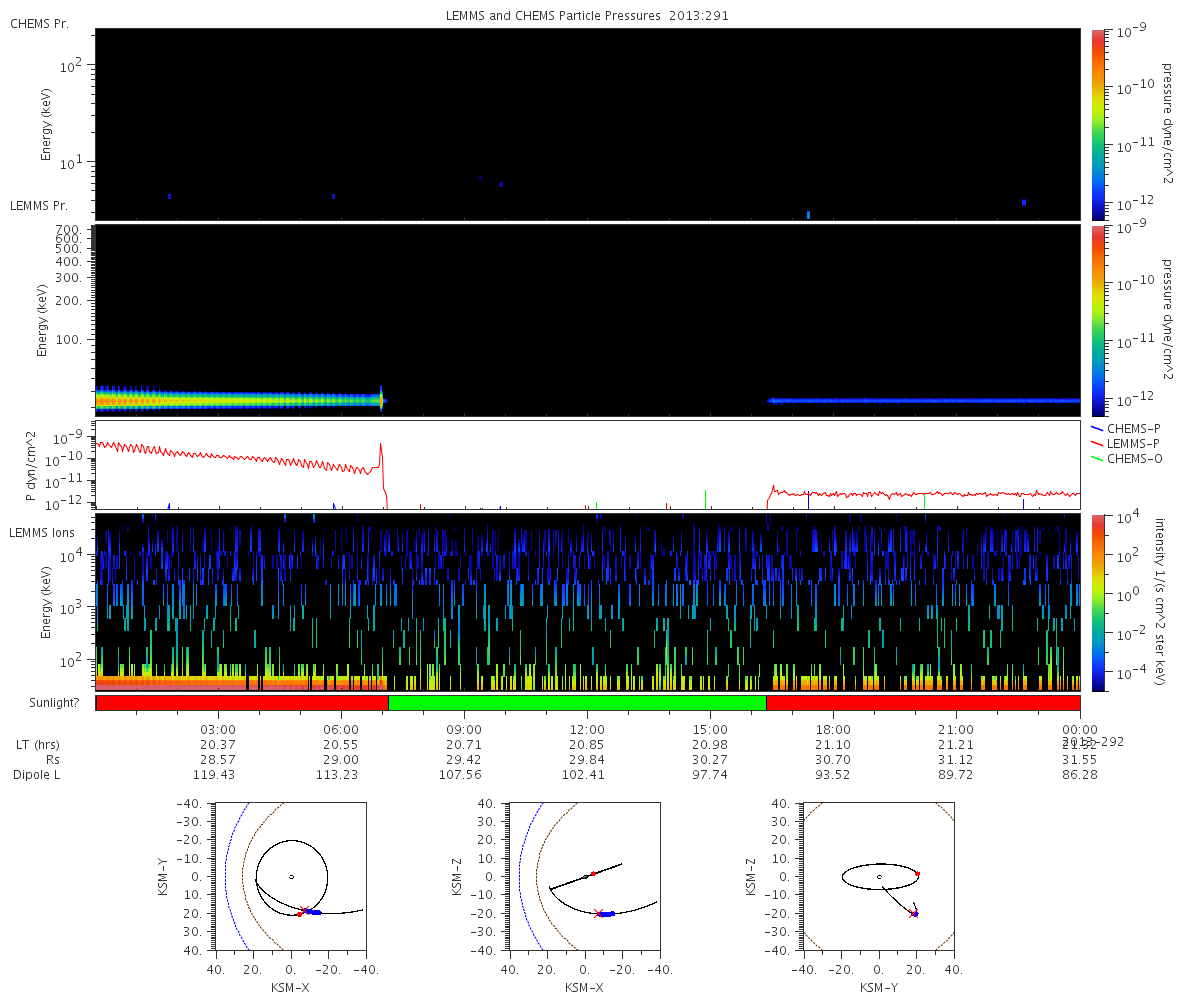Click the small circle at the KSM-X/KSM-Y plot center
Image resolution: width=1200 pixels, height=1000 pixels.
(x=291, y=877)
